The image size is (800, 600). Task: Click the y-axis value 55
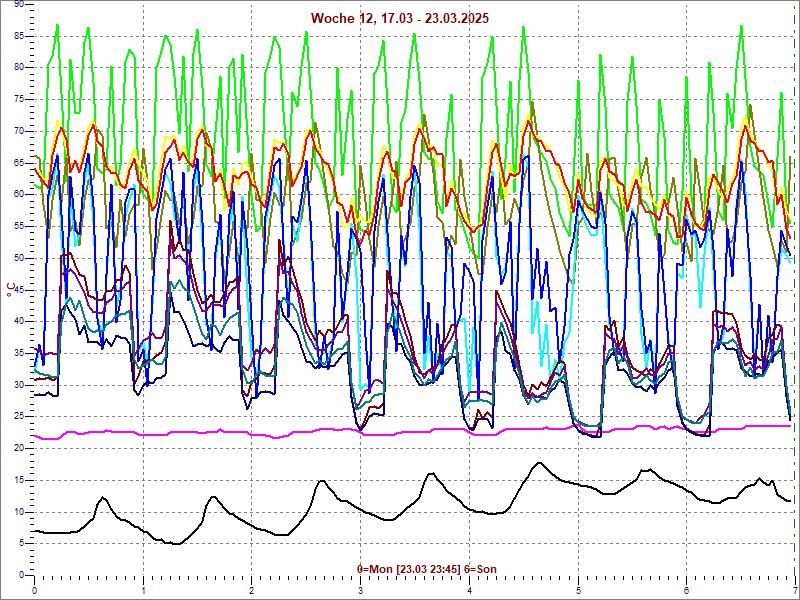pos(18,226)
